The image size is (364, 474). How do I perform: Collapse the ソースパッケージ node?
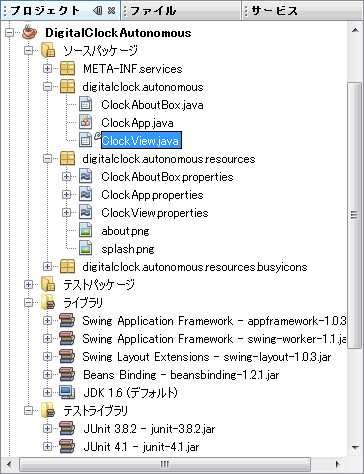29,50
